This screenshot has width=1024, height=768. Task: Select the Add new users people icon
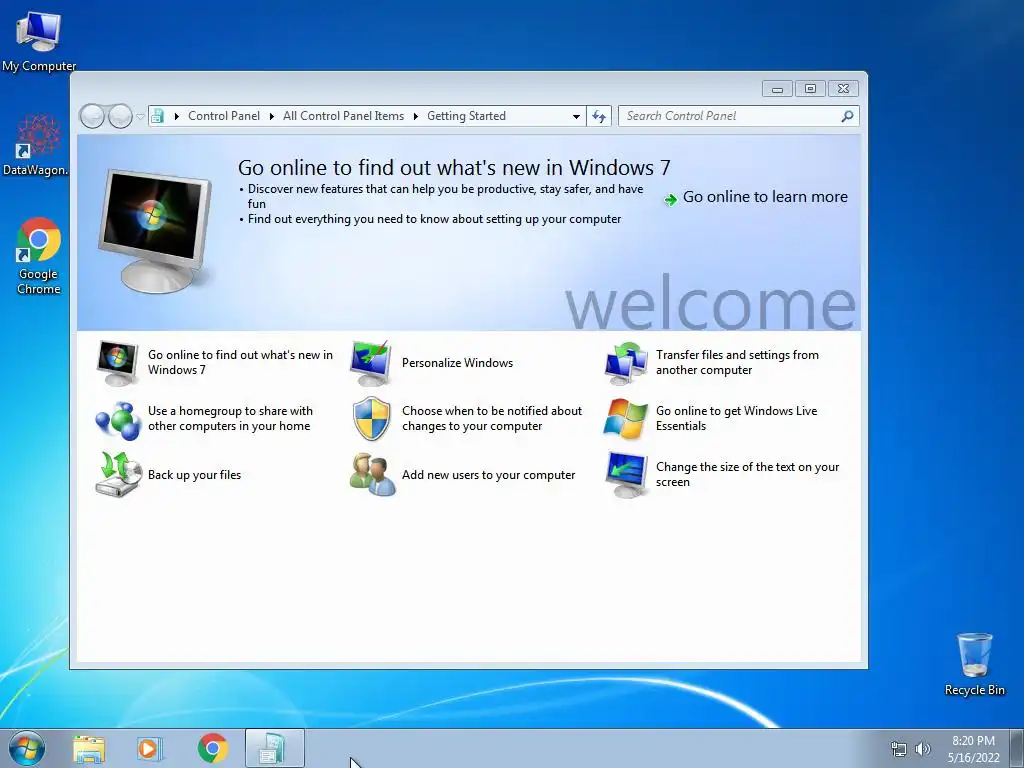point(372,475)
